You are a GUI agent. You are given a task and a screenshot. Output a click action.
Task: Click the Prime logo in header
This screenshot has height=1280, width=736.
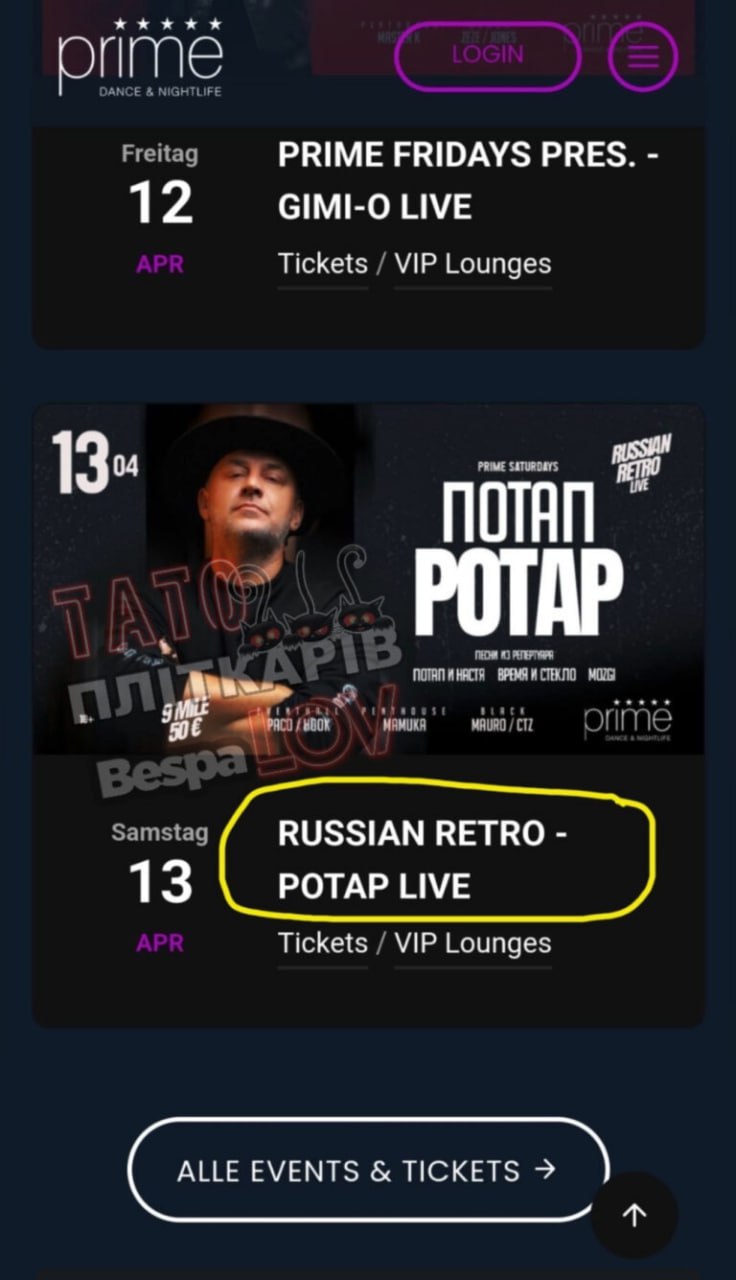(x=140, y=58)
